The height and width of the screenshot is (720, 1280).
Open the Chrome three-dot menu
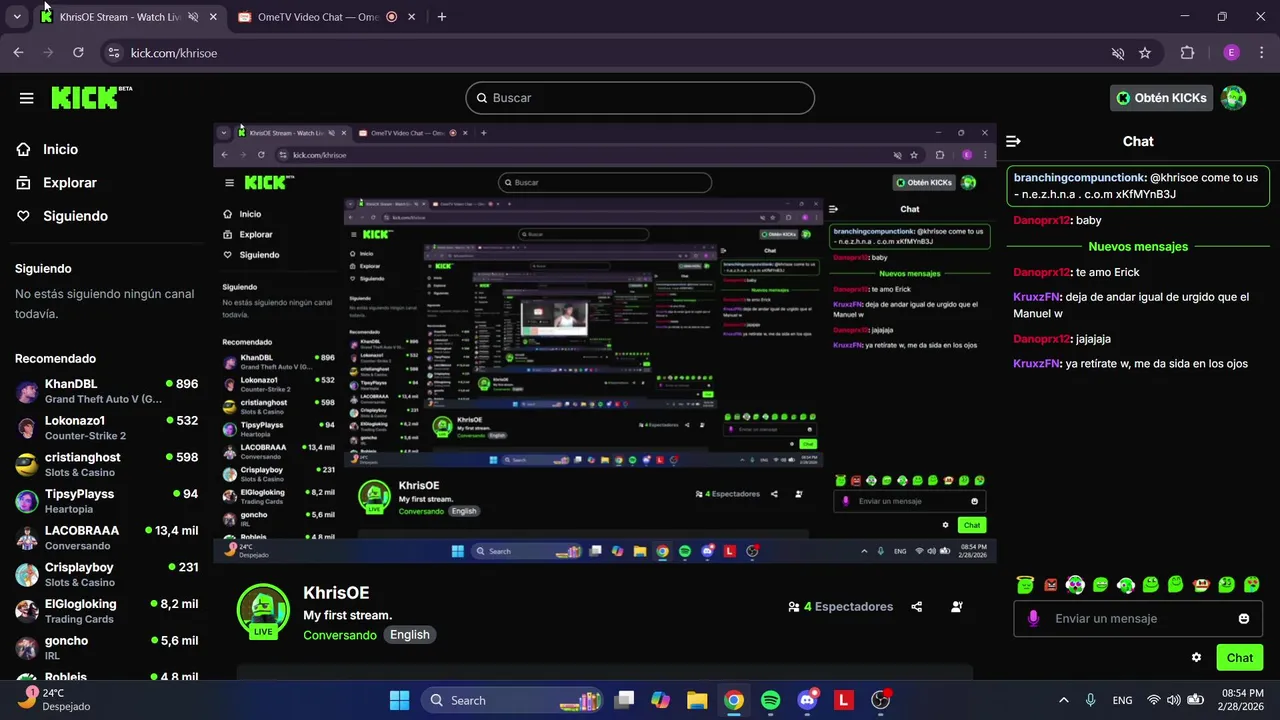tap(1260, 53)
